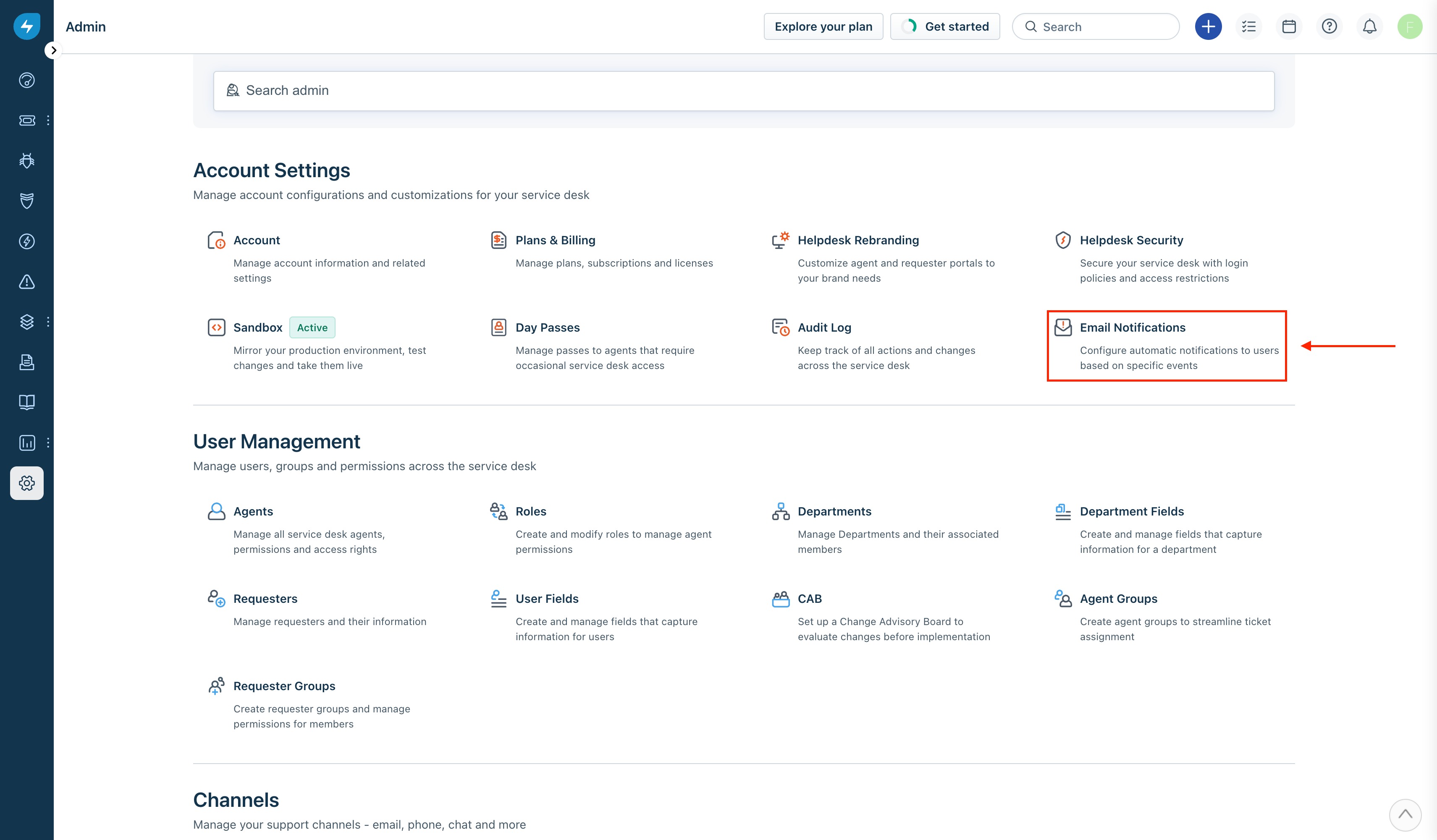Click the scroll-to-top arrow button

pos(1405,815)
